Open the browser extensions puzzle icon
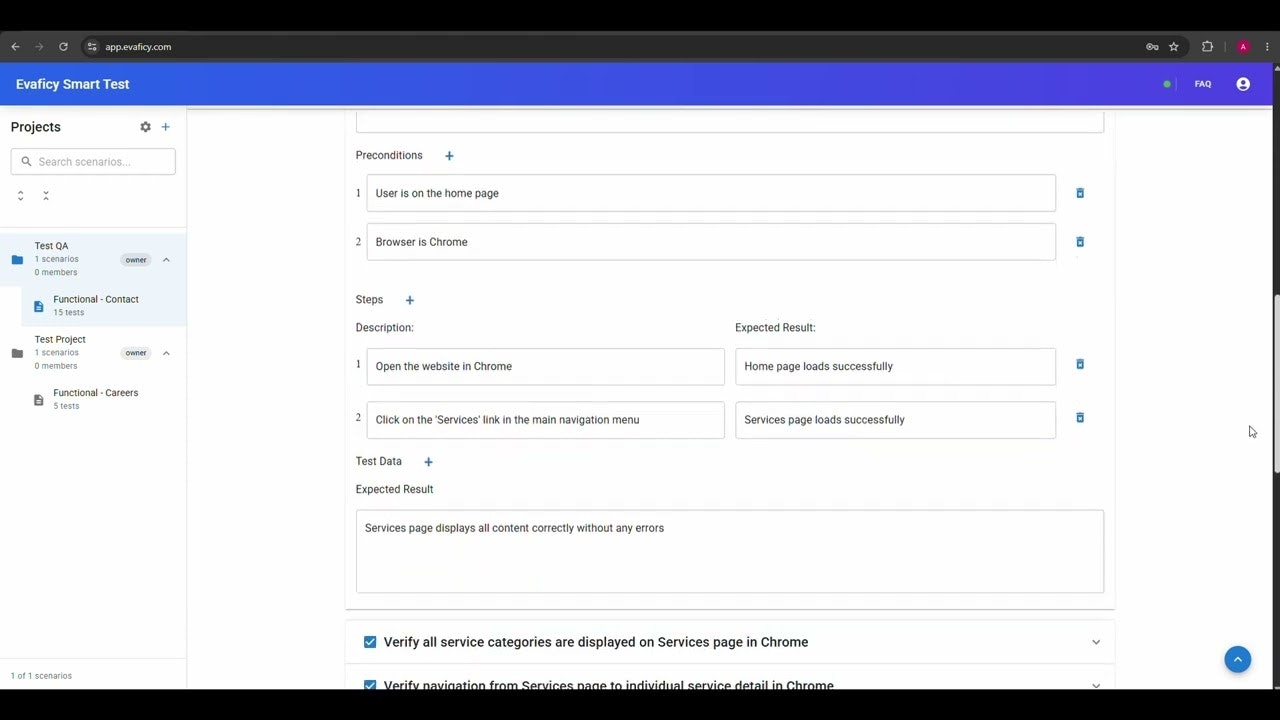 (x=1207, y=47)
